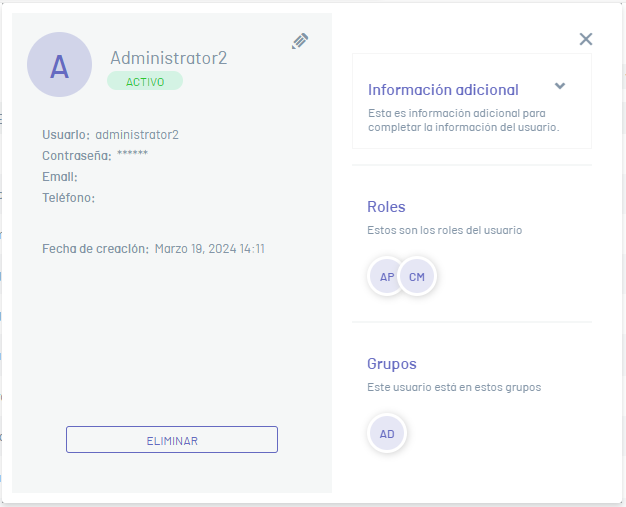Screen dimensions: 626x507
Task: Click the "Este usuario está en estos grupos" text
Action: pyautogui.click(x=454, y=387)
